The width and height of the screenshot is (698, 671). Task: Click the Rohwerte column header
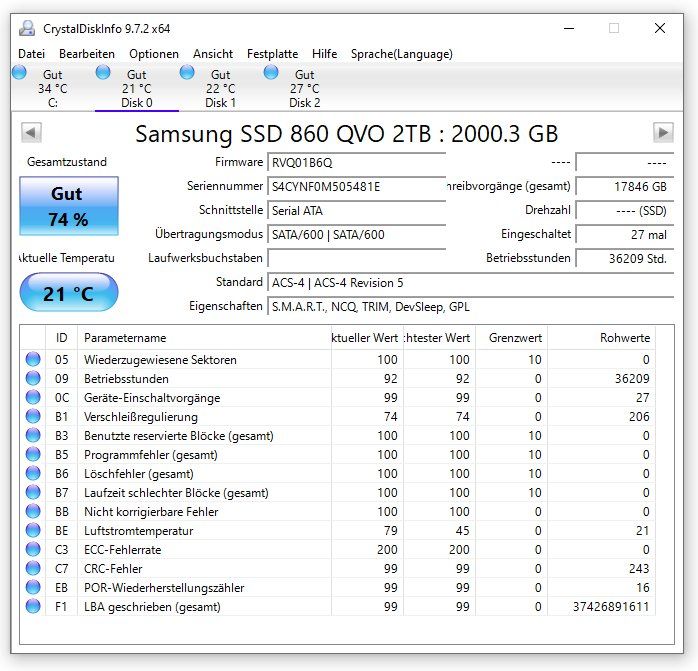click(x=601, y=338)
